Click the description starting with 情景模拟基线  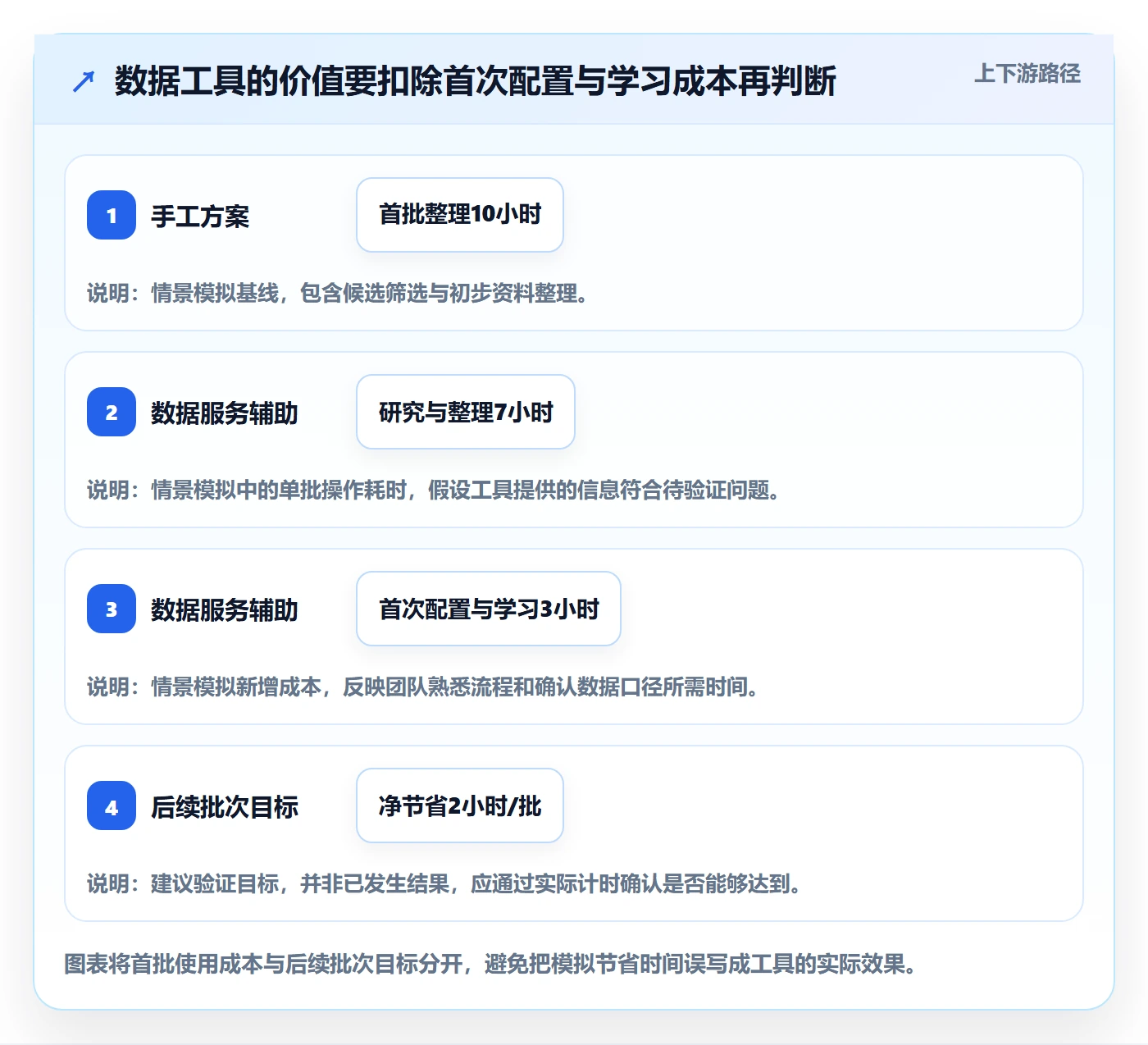[339, 293]
